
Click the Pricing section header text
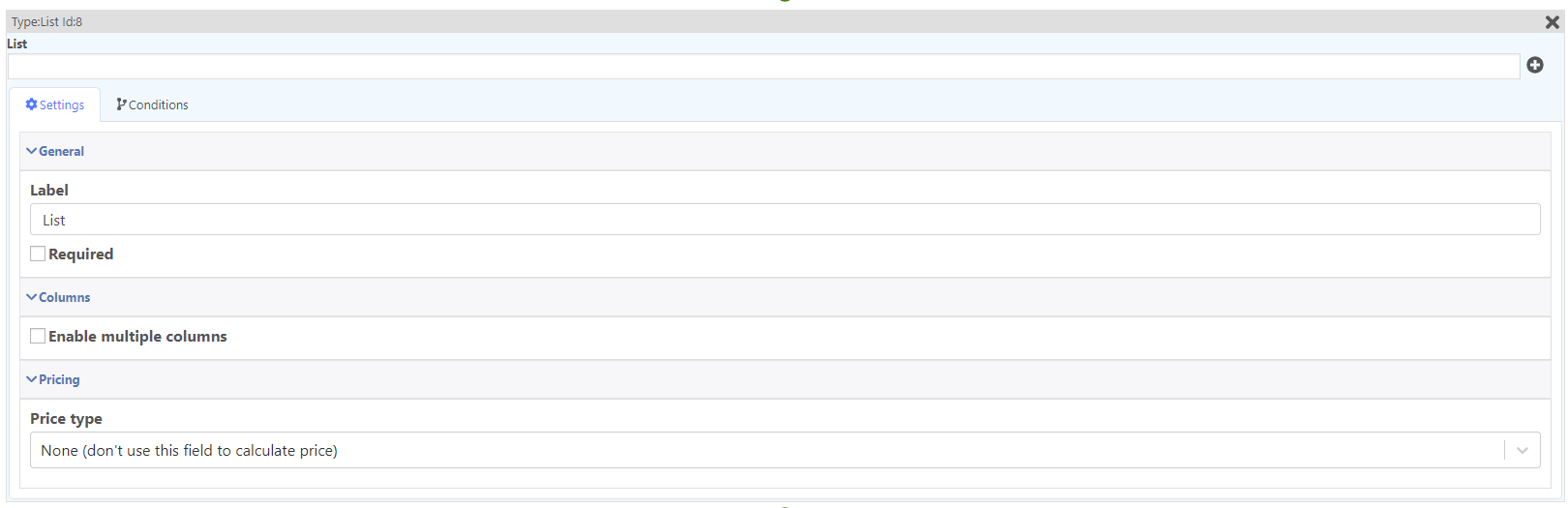pos(59,379)
